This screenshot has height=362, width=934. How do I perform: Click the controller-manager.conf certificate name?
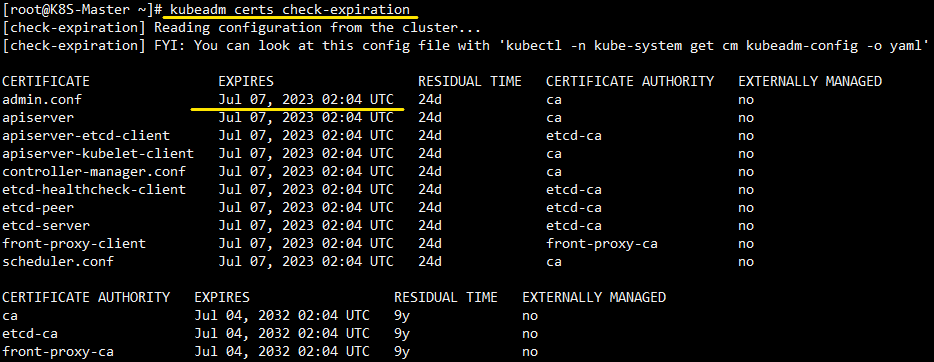click(x=94, y=171)
